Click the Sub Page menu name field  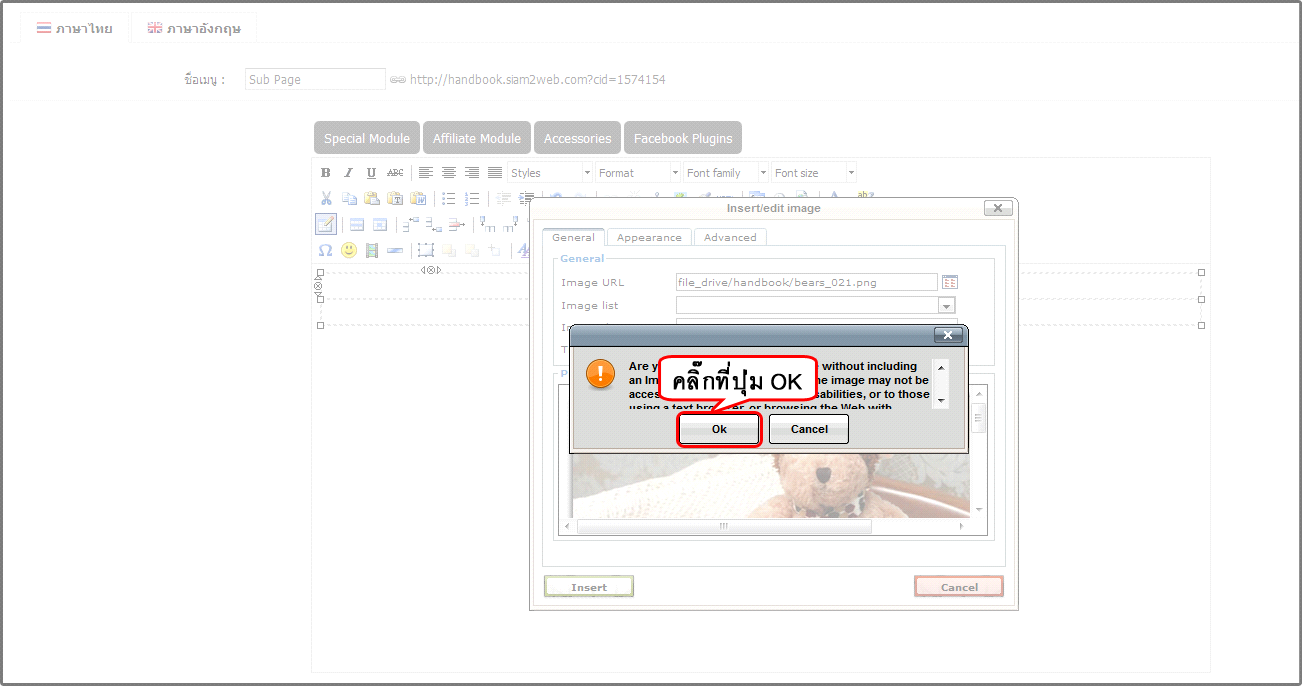315,79
